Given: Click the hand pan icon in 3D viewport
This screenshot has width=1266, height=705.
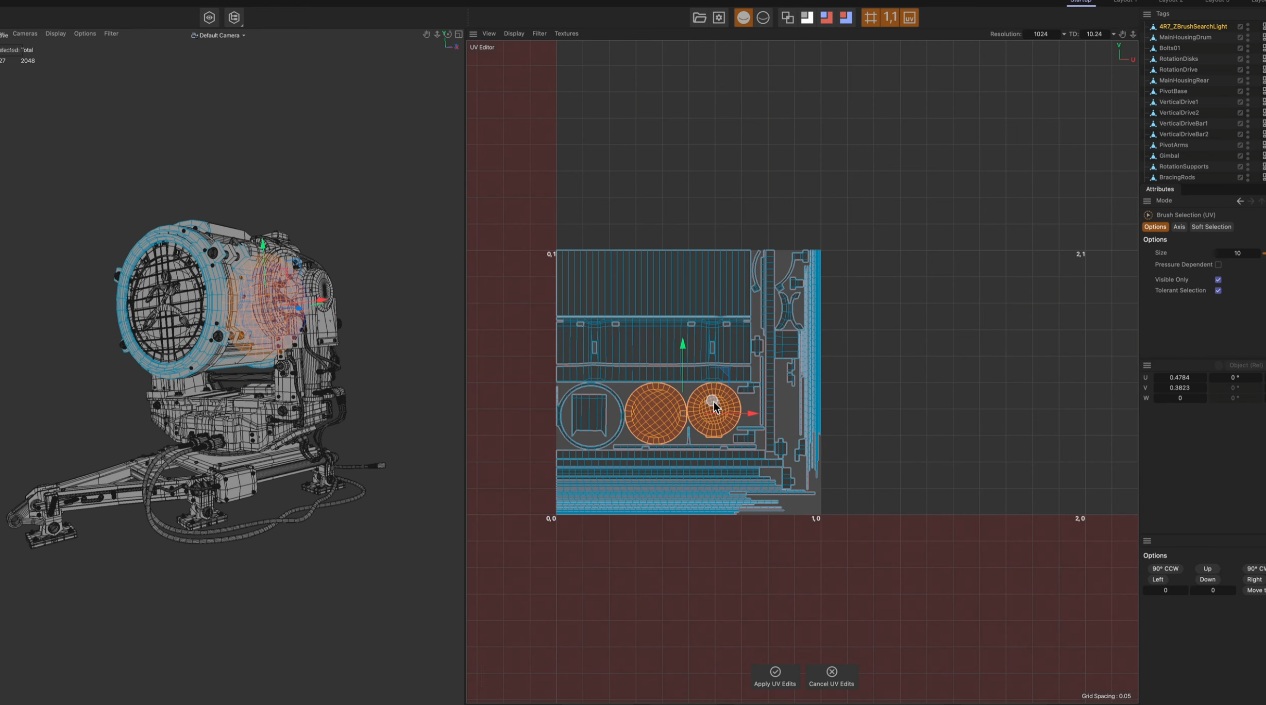Looking at the screenshot, I should tap(426, 34).
